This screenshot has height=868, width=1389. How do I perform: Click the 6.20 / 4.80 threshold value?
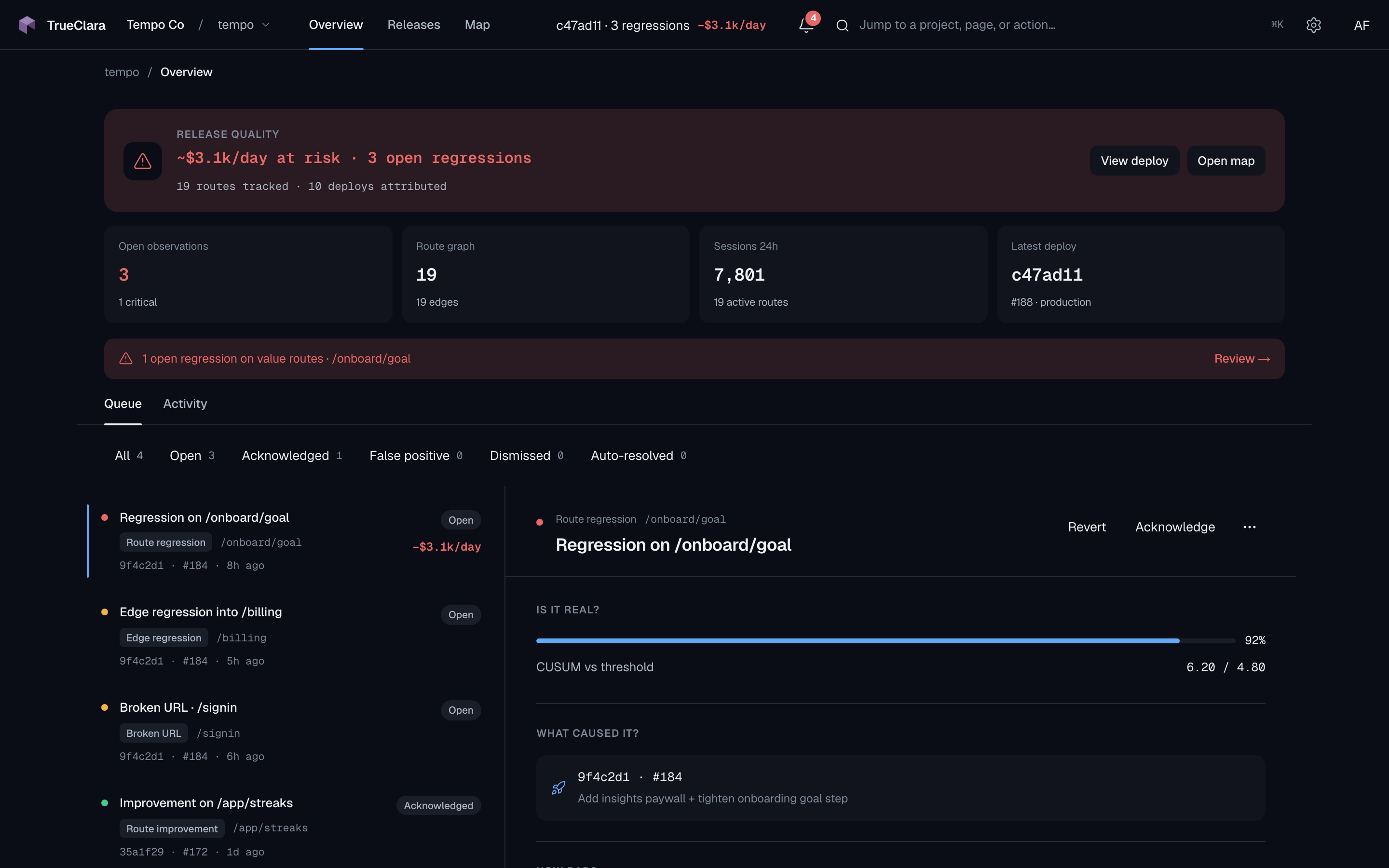(1226, 667)
